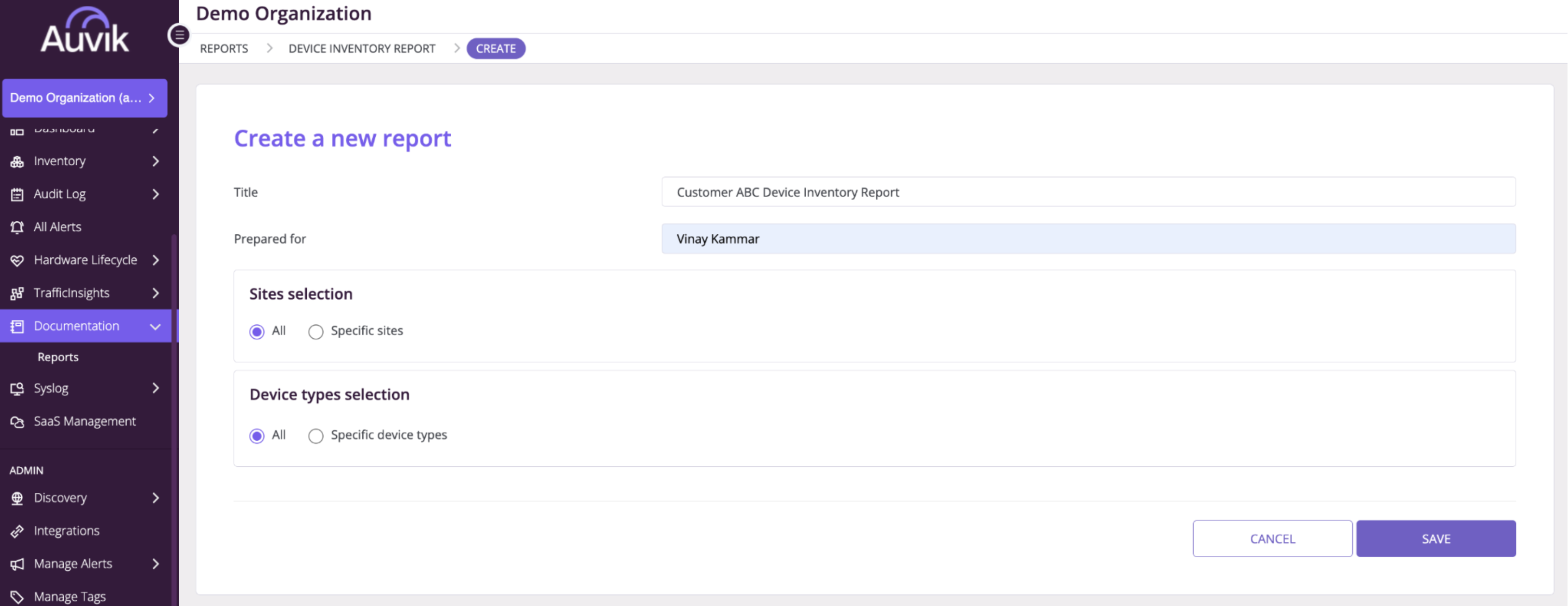Screen dimensions: 1568x606
Task: Click the TrafficInsights icon in sidebar
Action: pyautogui.click(x=17, y=293)
